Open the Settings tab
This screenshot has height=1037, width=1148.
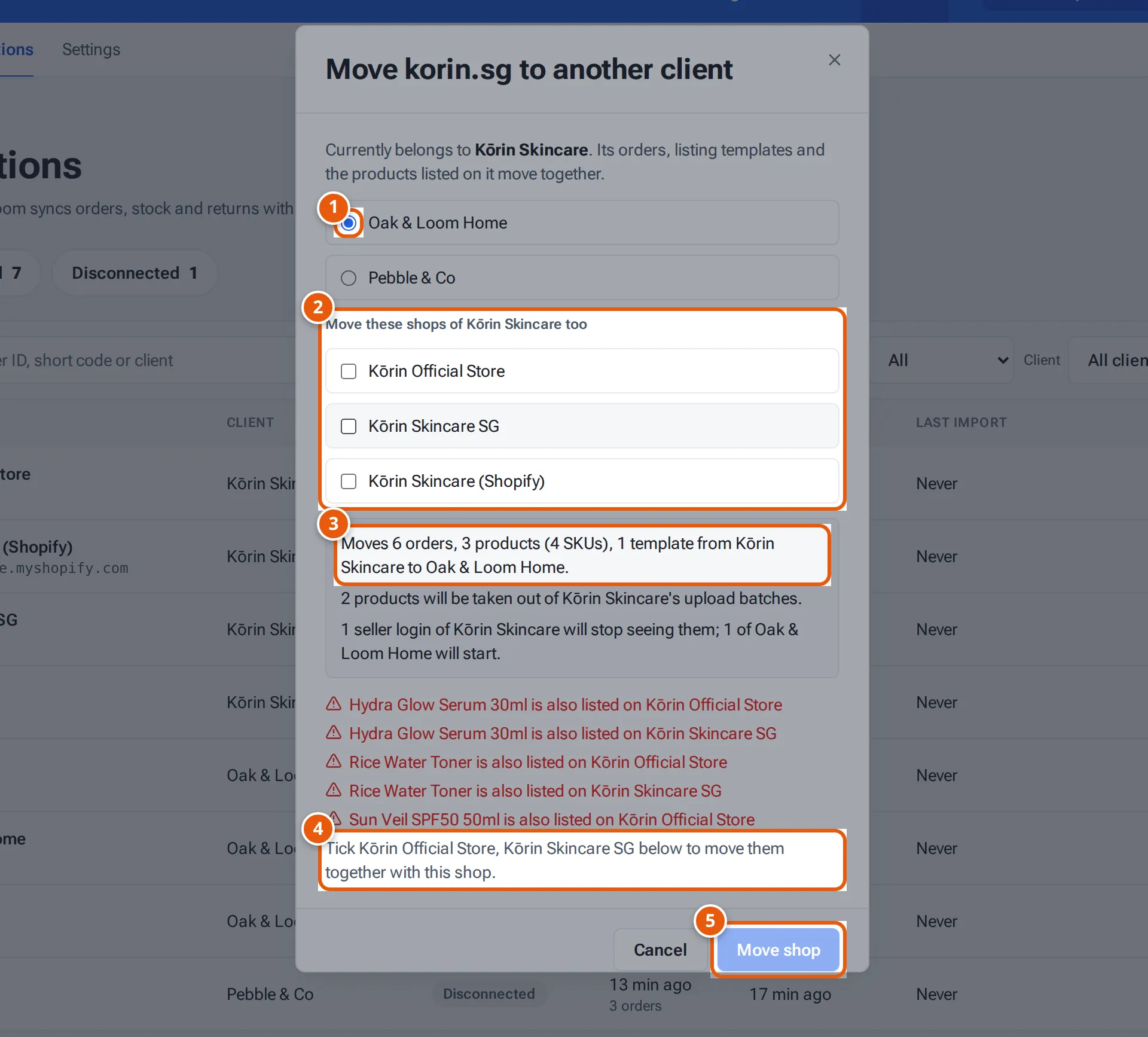click(x=91, y=49)
